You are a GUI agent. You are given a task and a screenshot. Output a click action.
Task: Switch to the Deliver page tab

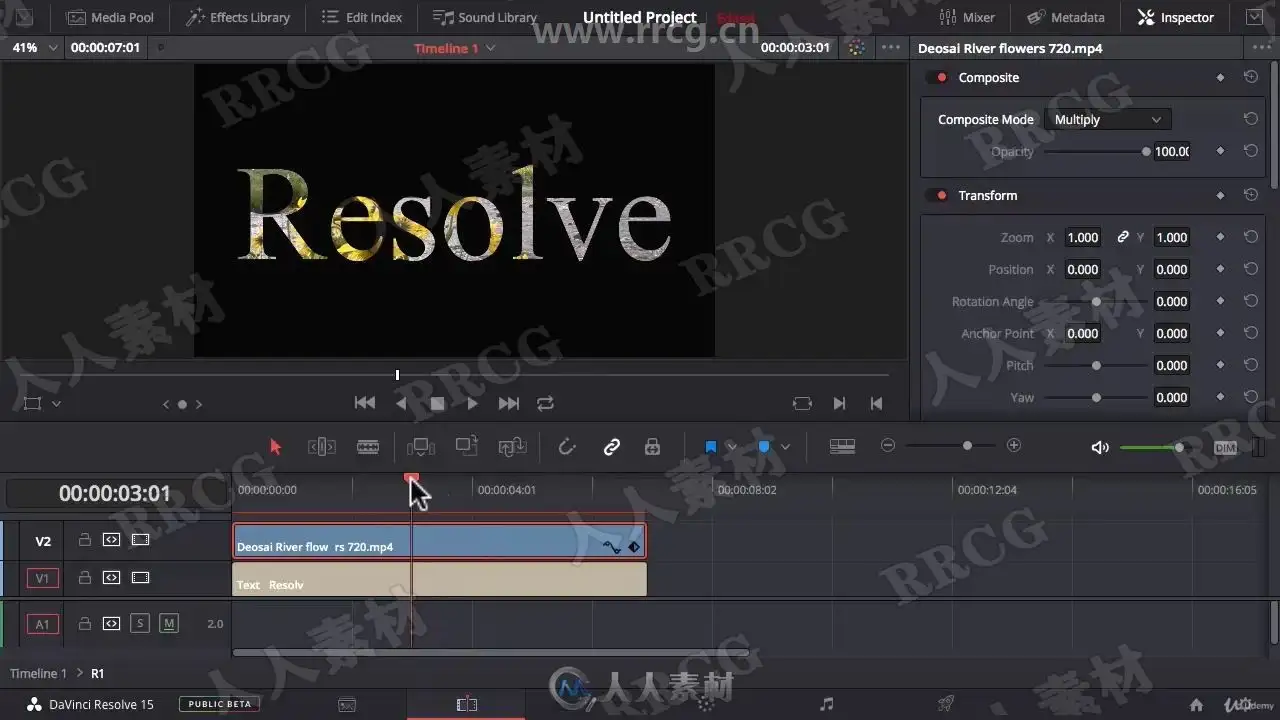[946, 704]
